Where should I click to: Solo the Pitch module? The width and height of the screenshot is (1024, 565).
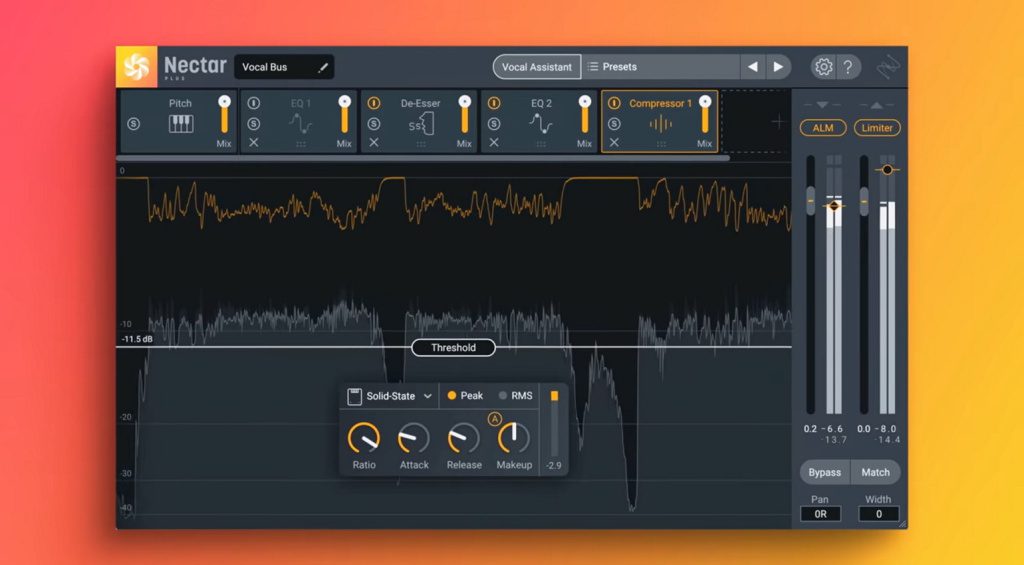pos(134,123)
